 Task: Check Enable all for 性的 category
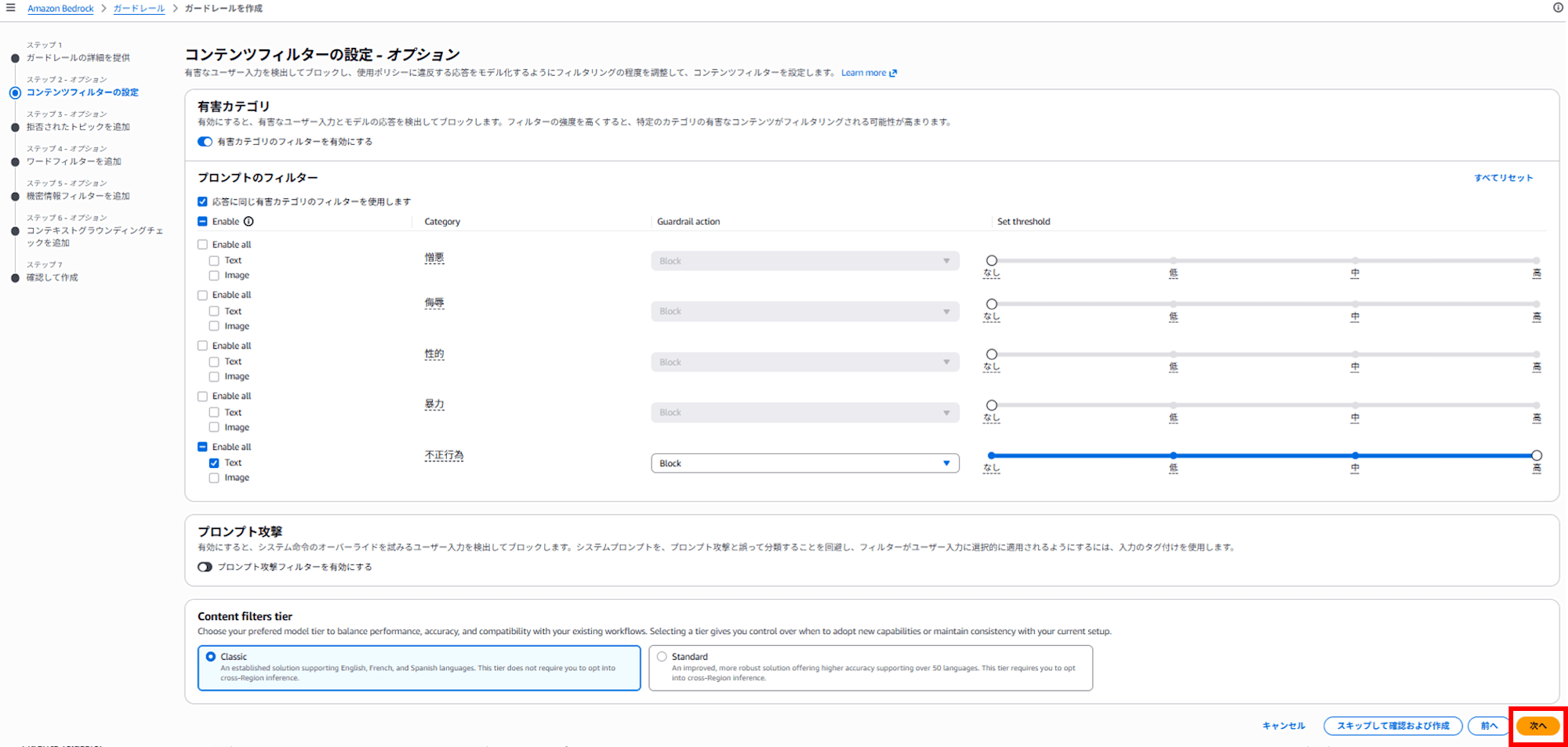pyautogui.click(x=202, y=346)
